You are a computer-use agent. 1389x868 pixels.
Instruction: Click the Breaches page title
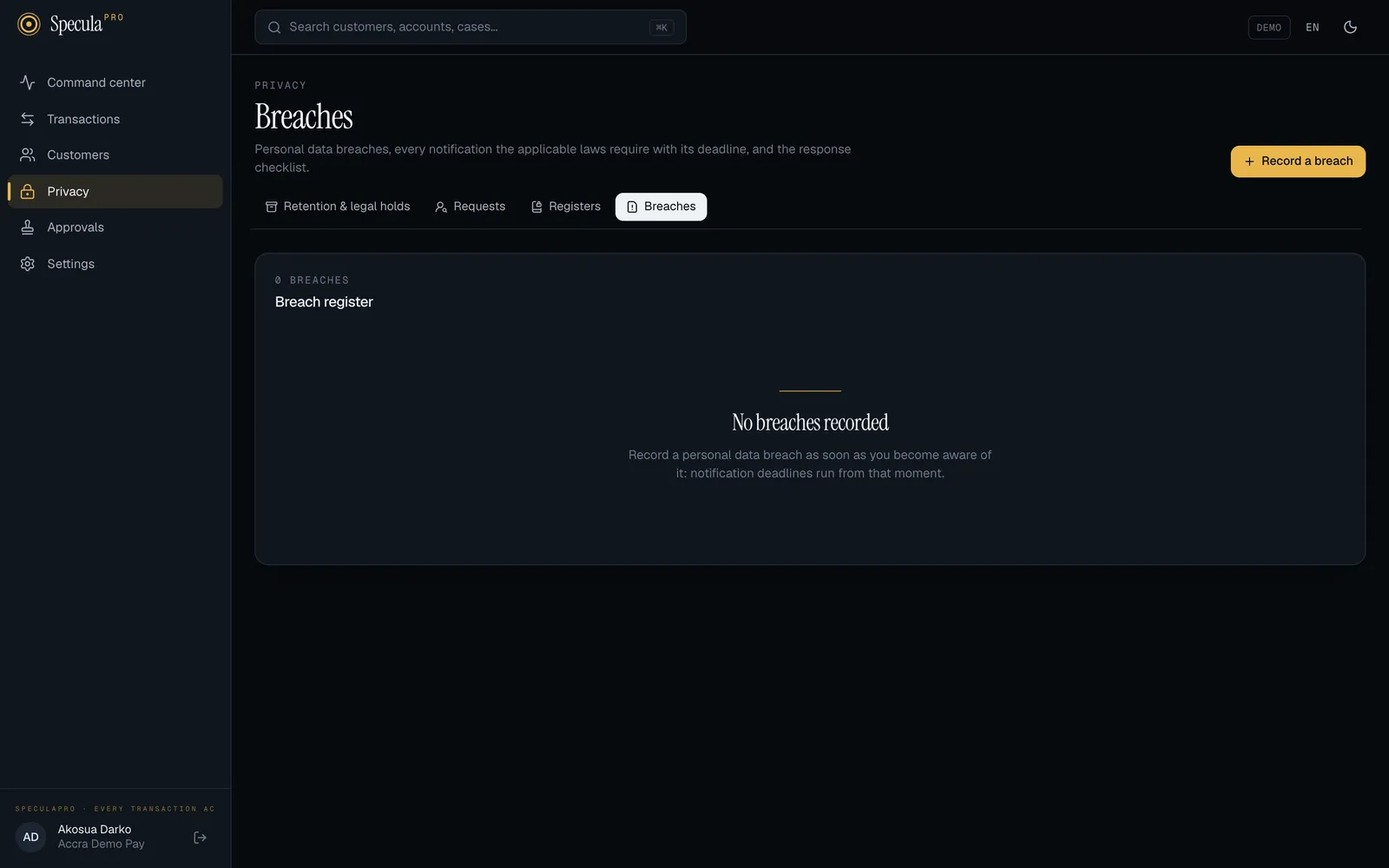click(x=304, y=117)
